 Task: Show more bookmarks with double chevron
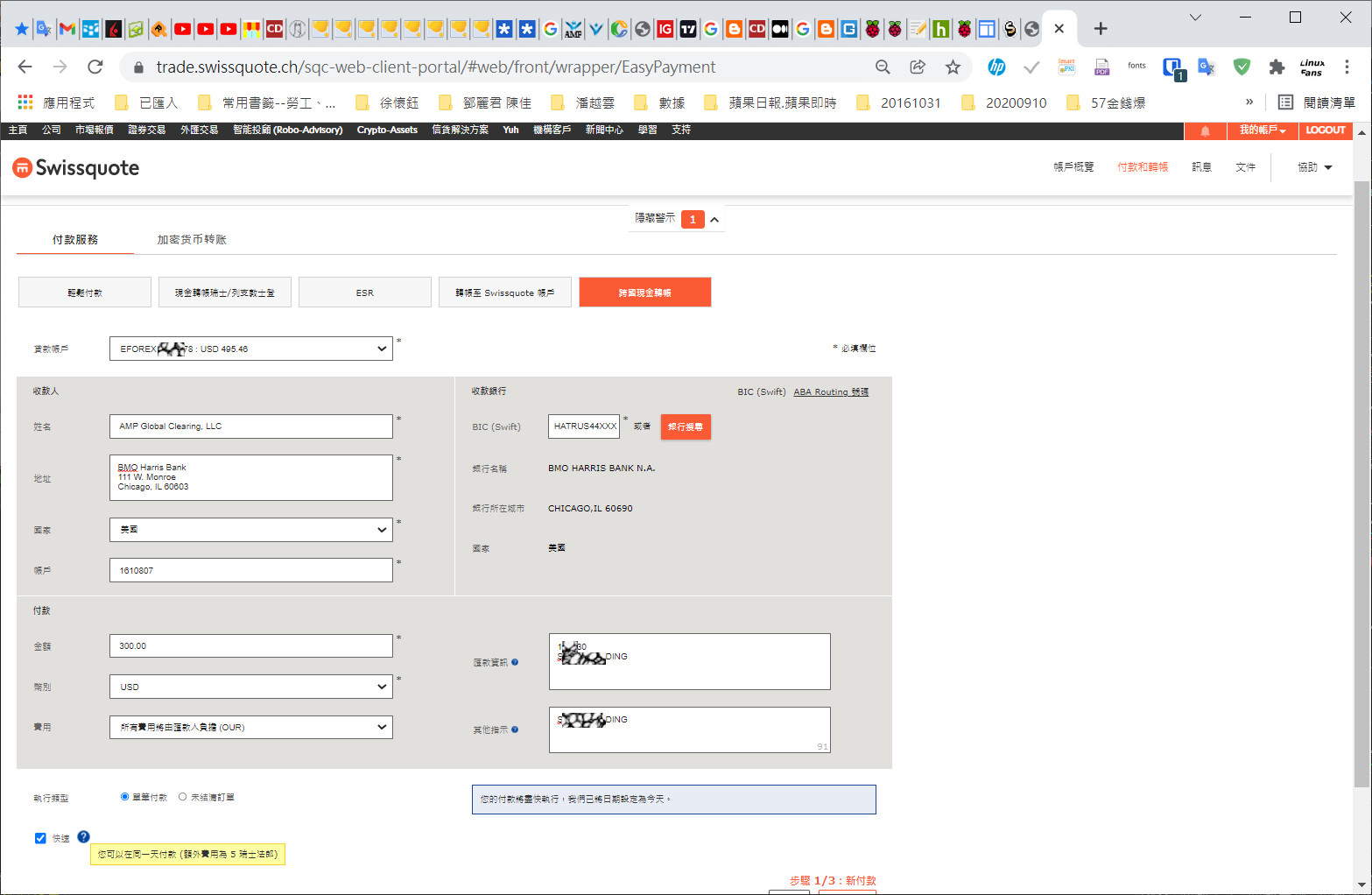(x=1249, y=102)
